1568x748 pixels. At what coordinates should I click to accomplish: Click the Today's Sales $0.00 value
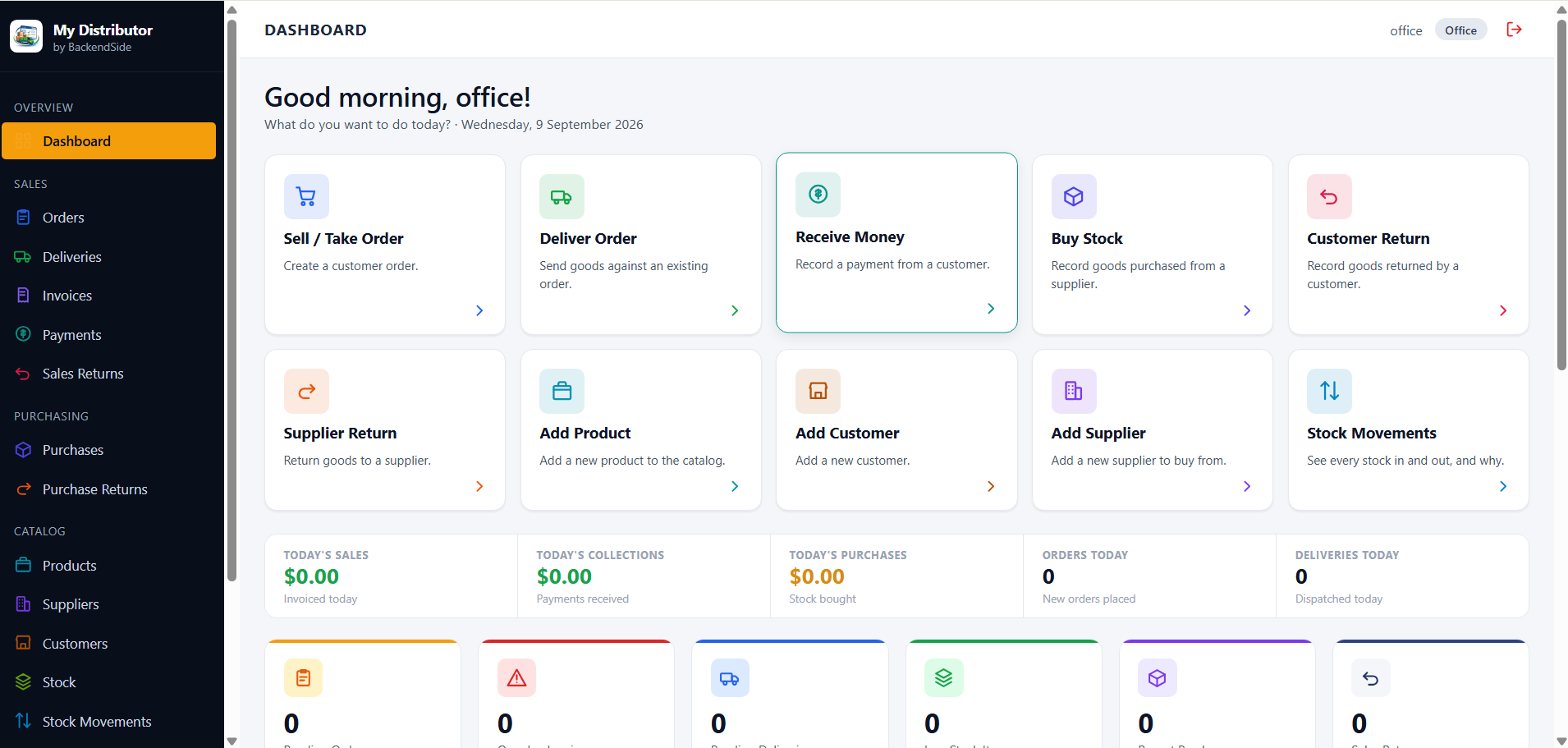pyautogui.click(x=311, y=576)
